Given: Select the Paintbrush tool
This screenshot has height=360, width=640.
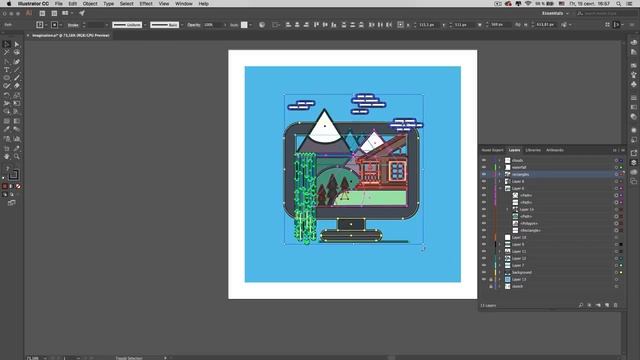Looking at the screenshot, I should [x=17, y=78].
